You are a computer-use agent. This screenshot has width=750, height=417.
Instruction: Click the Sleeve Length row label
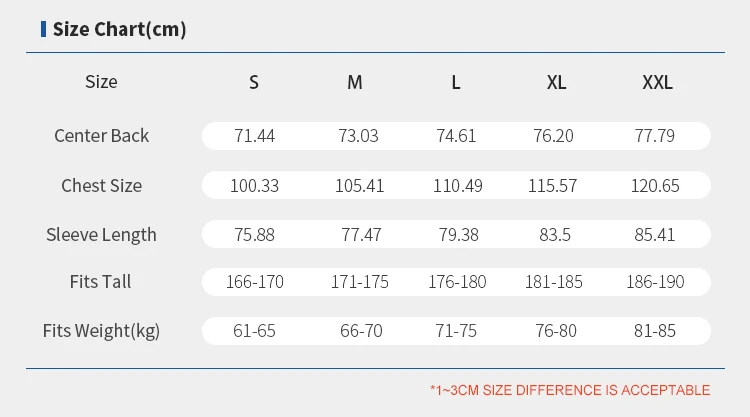(x=101, y=235)
